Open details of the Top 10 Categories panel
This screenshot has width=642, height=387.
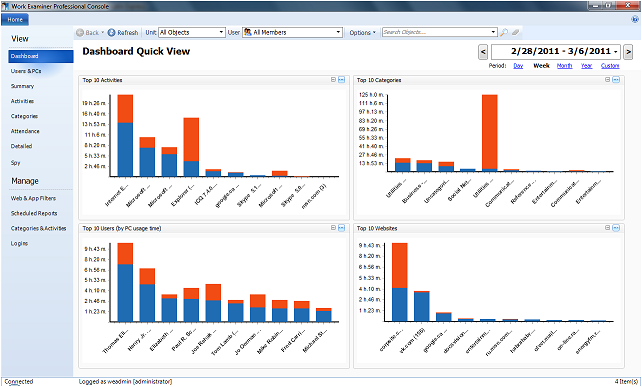point(616,80)
